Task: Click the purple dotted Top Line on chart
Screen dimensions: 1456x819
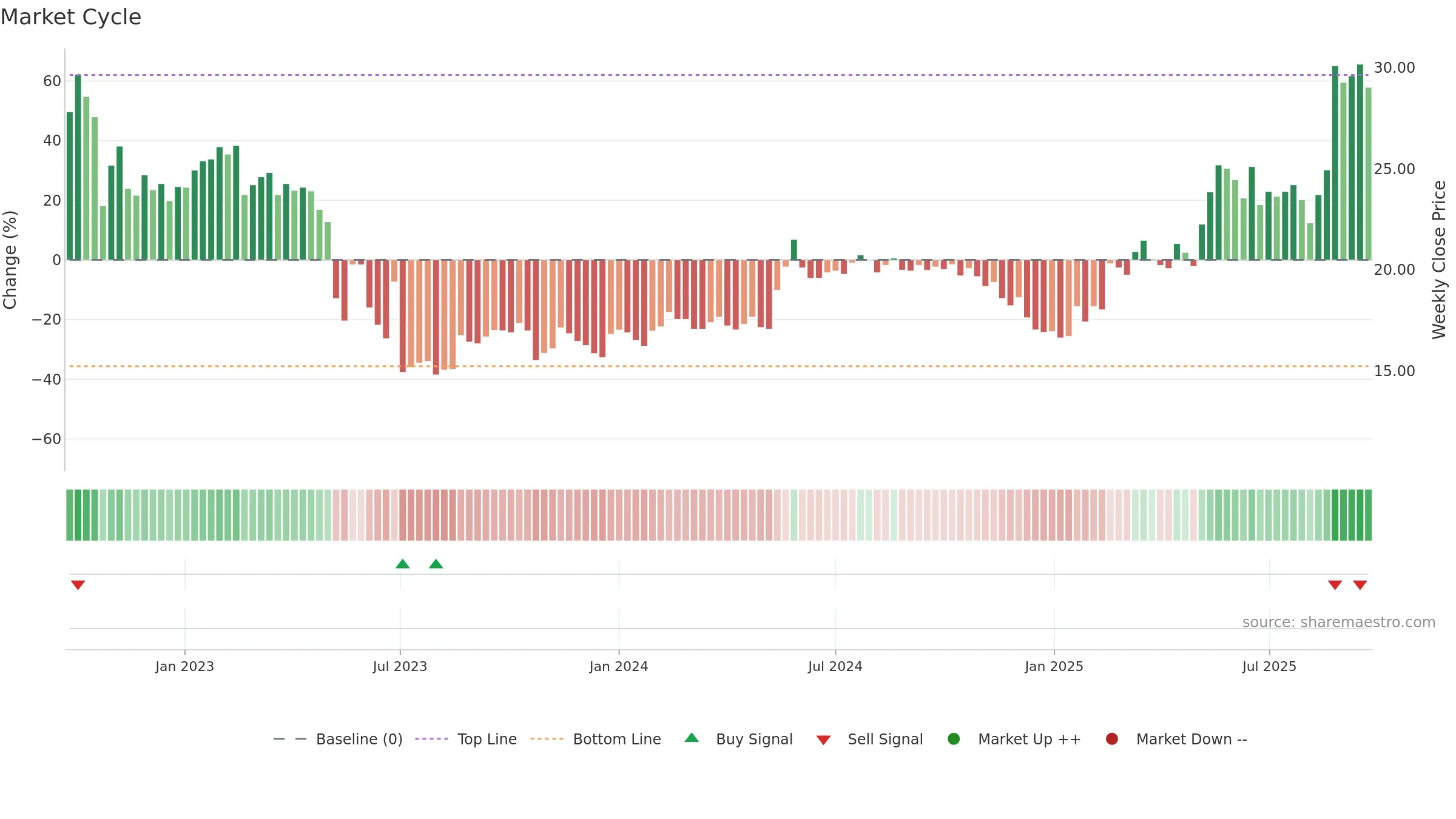Action: [719, 75]
